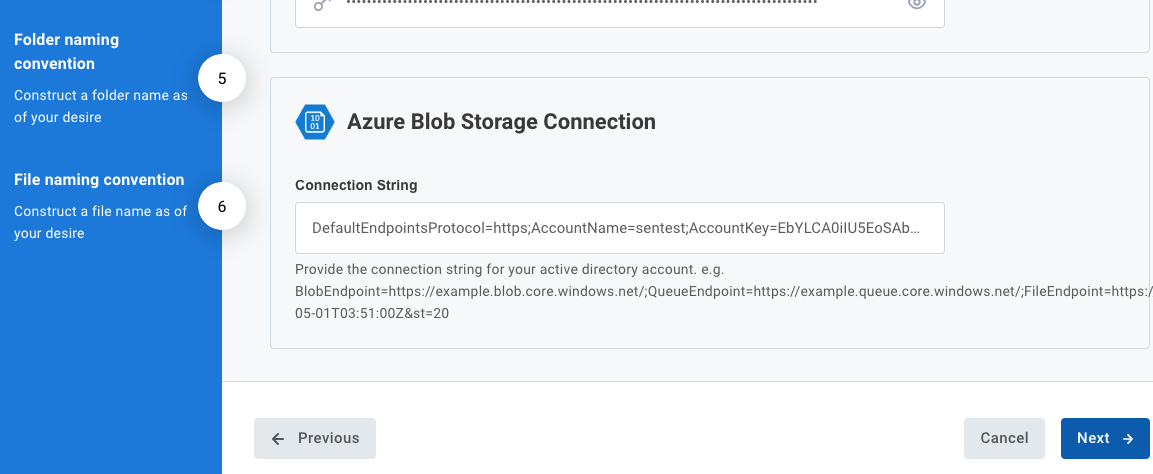Click the 'Construct a file name' description
The image size is (1153, 474).
[x=100, y=222]
